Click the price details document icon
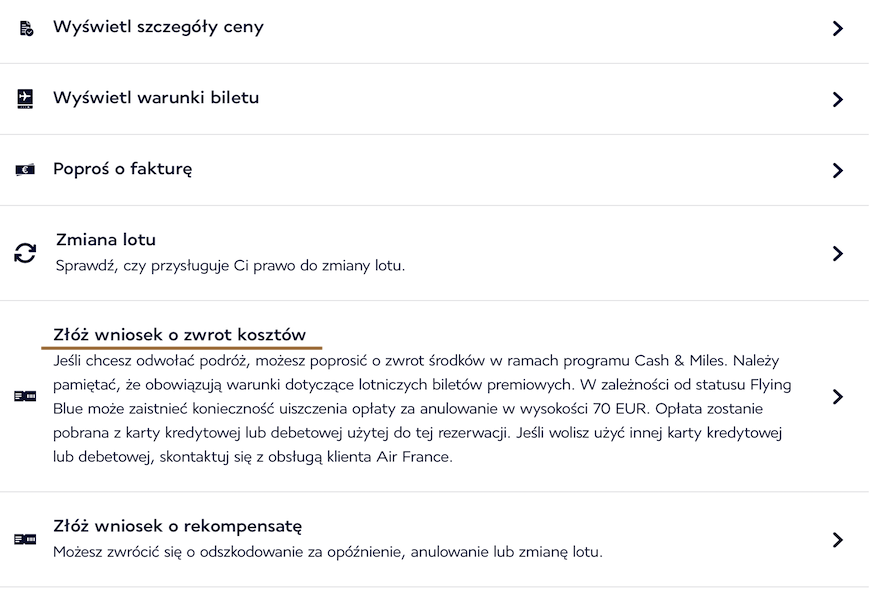Image resolution: width=883 pixels, height=600 pixels. (26, 28)
